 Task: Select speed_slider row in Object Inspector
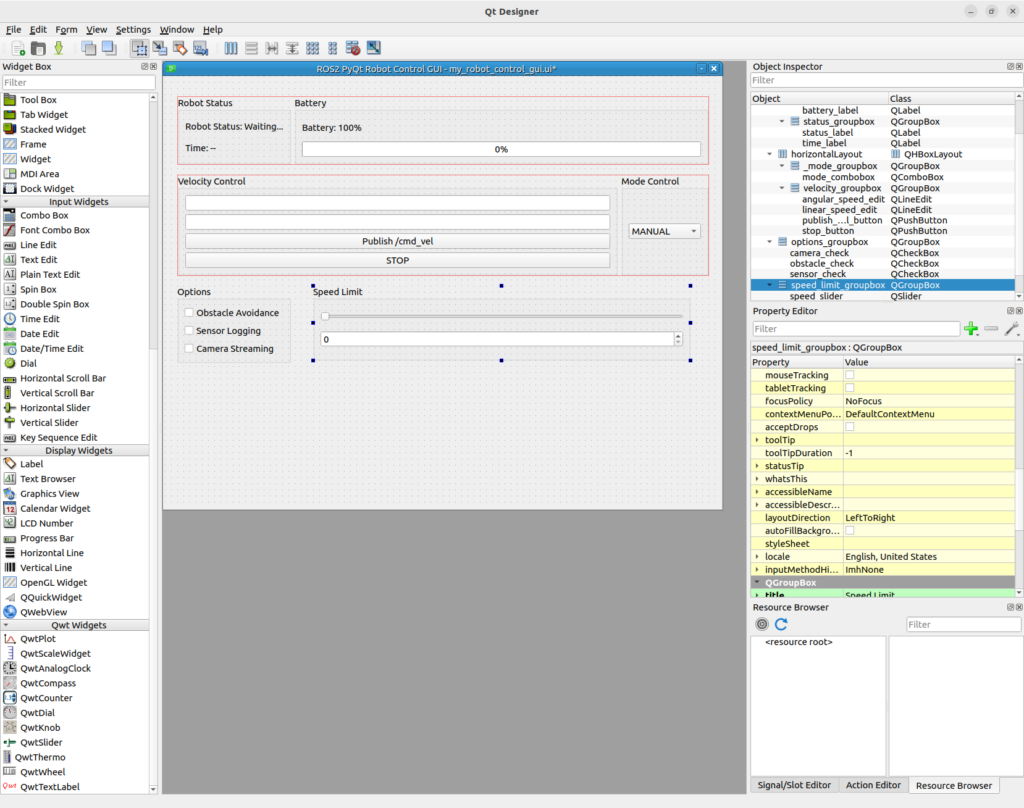pos(883,296)
